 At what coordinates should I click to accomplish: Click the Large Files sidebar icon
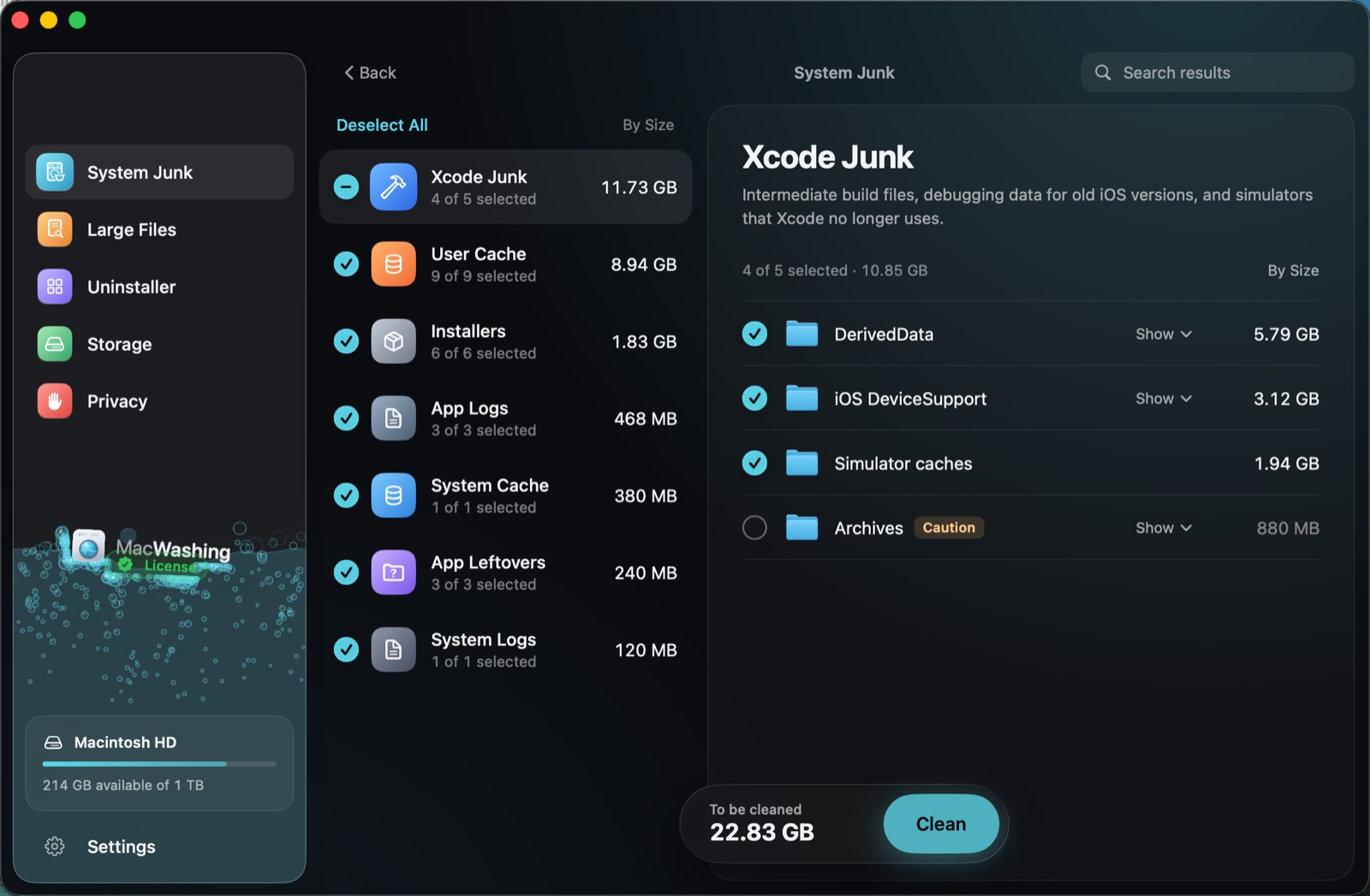(55, 229)
